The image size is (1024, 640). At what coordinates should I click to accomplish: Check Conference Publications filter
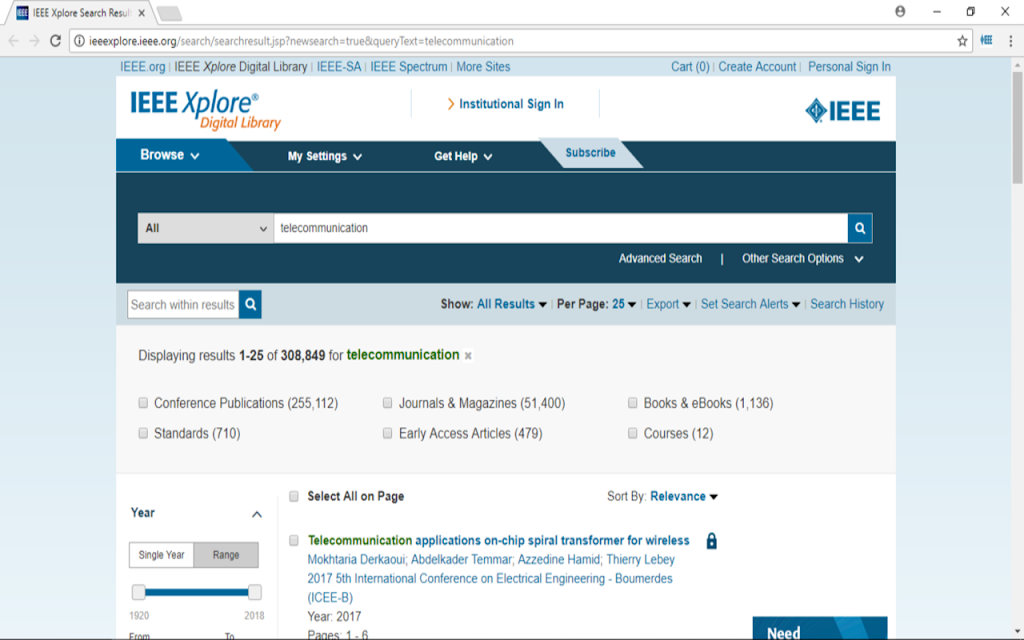143,403
